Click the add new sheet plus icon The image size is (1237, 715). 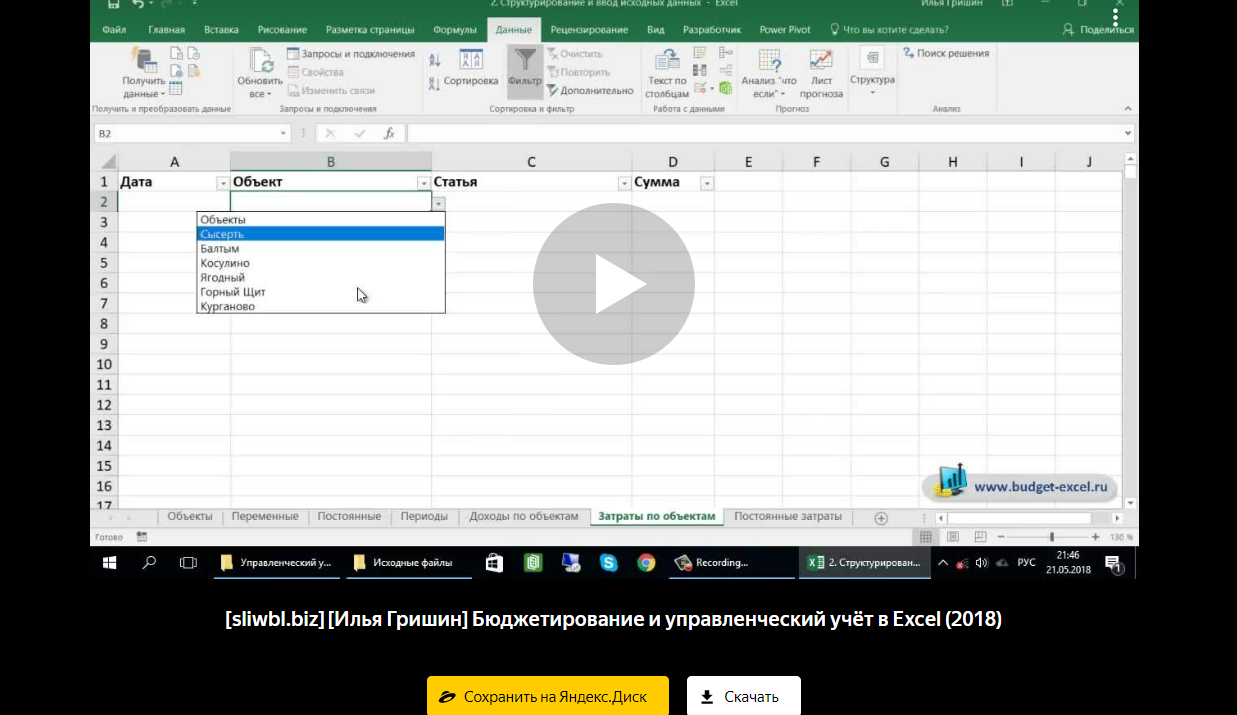tap(881, 518)
